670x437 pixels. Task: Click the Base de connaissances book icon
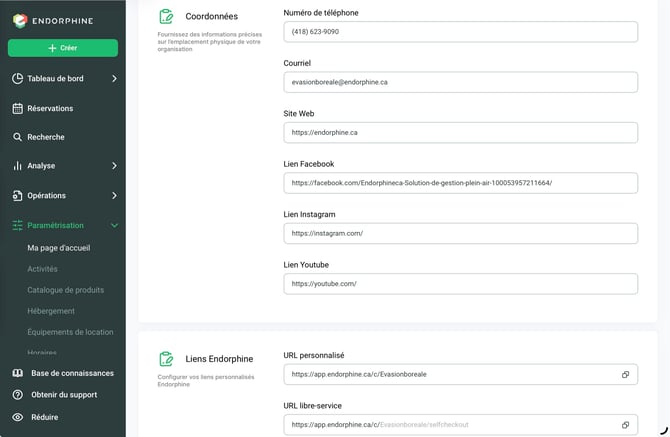(x=18, y=373)
